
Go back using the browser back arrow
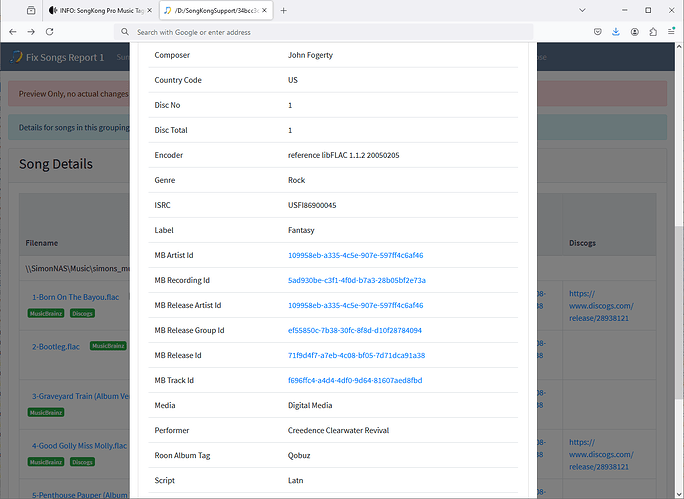[x=13, y=32]
